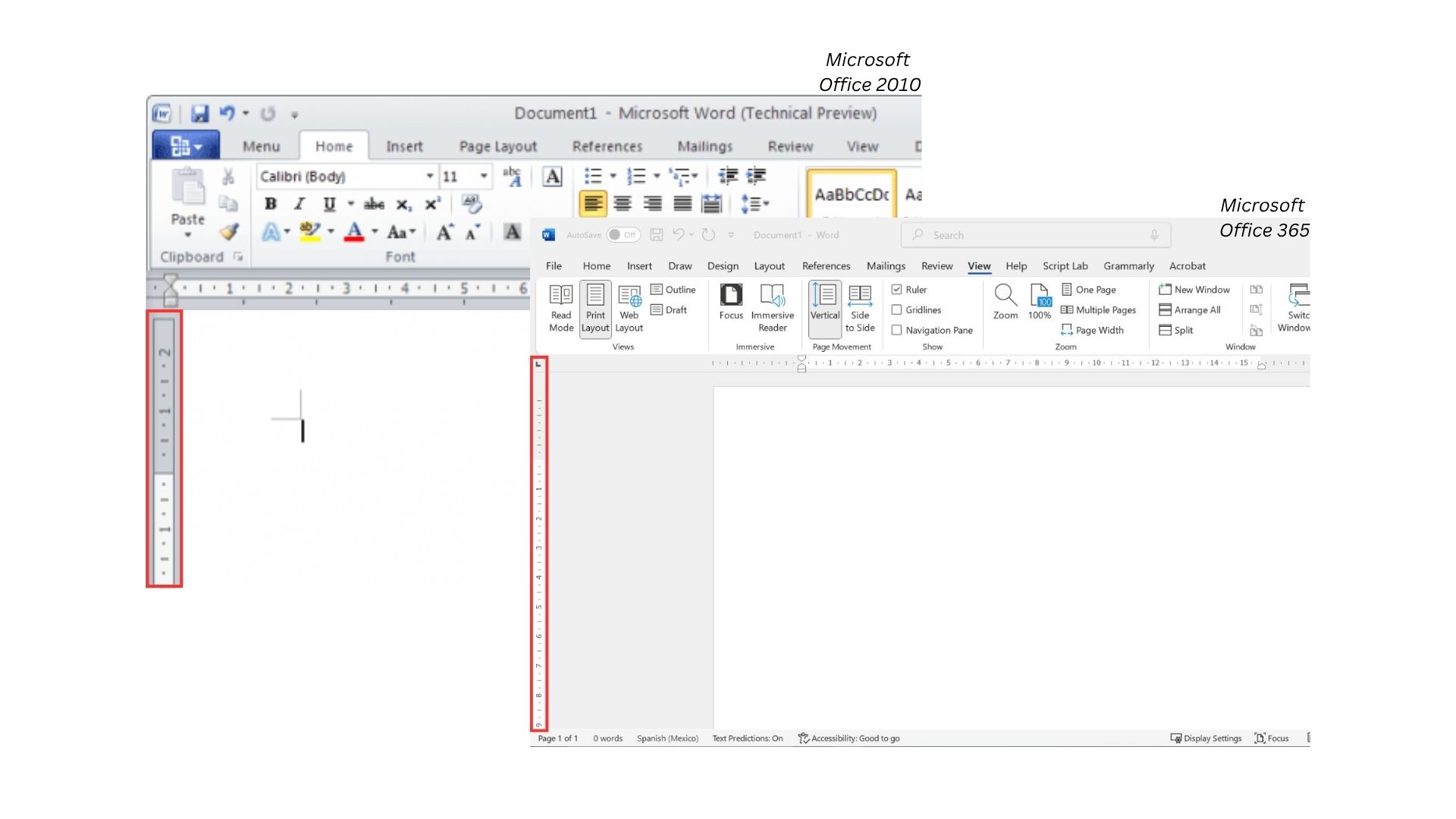
Task: Open the Calibri (Body) font dropdown
Action: [x=429, y=176]
